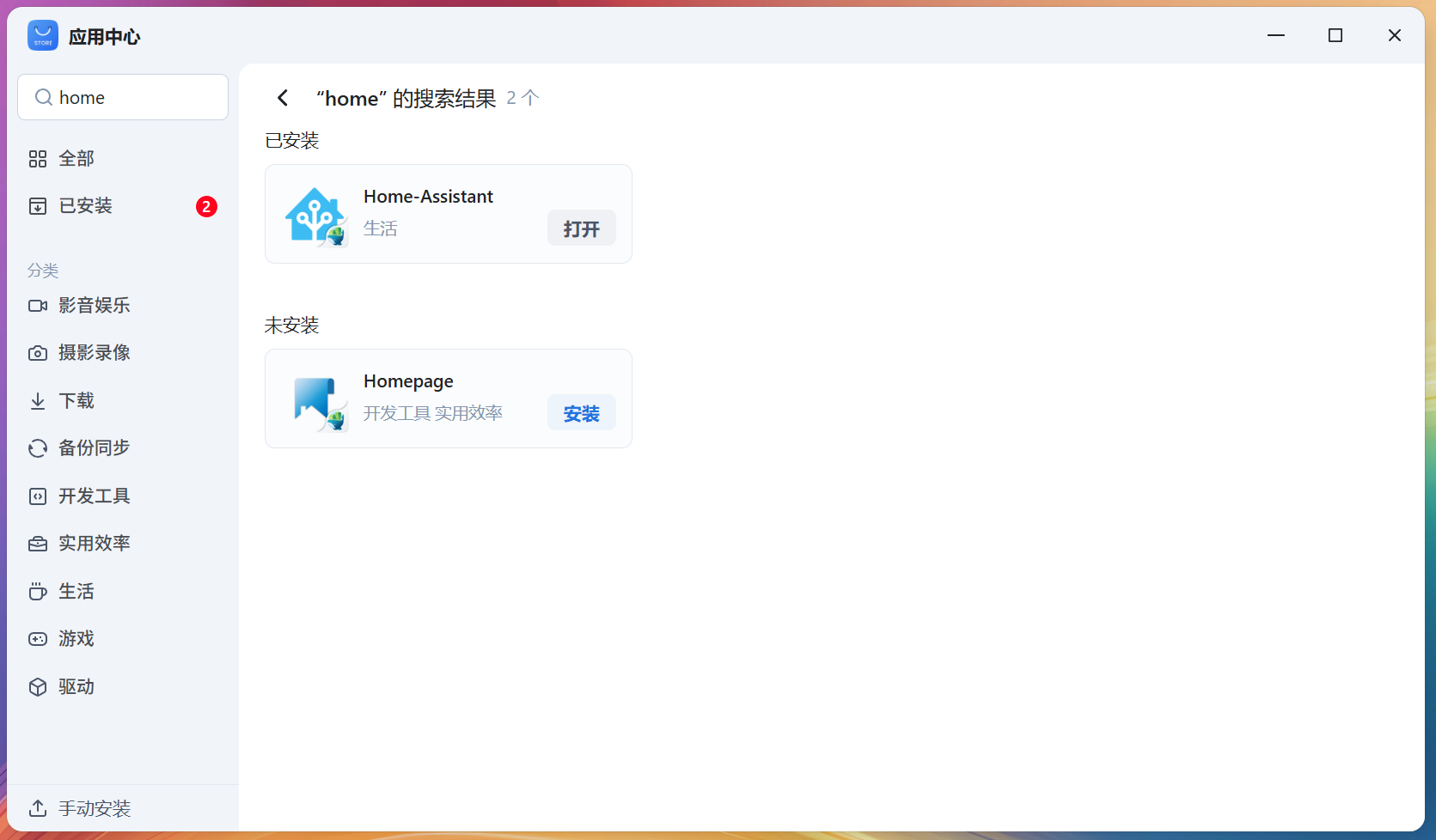Click the Homepage app icon
The image size is (1436, 840).
[x=315, y=400]
